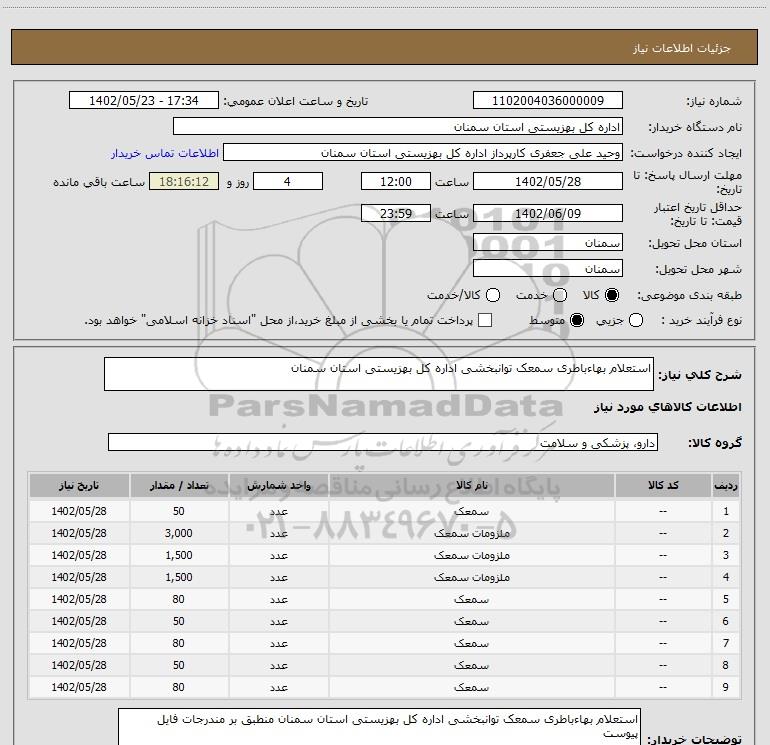Select row 2 item name ملزومات سمعک

[471, 533]
